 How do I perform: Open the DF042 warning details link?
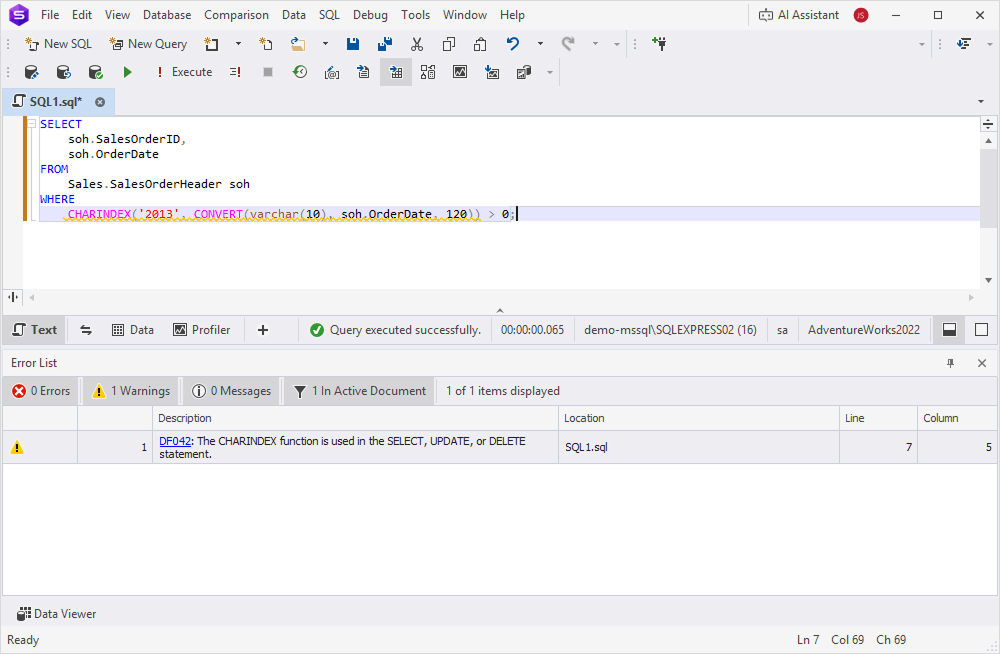175,441
